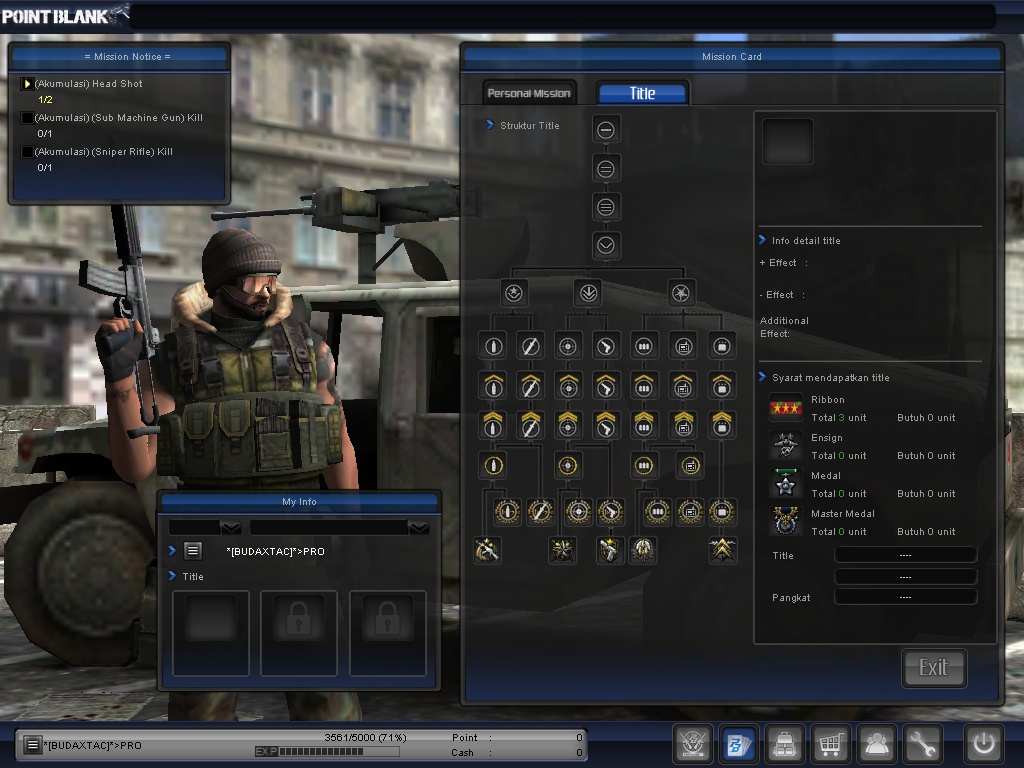Expand the Struktur Title arrow
This screenshot has width=1024, height=768.
click(x=490, y=125)
